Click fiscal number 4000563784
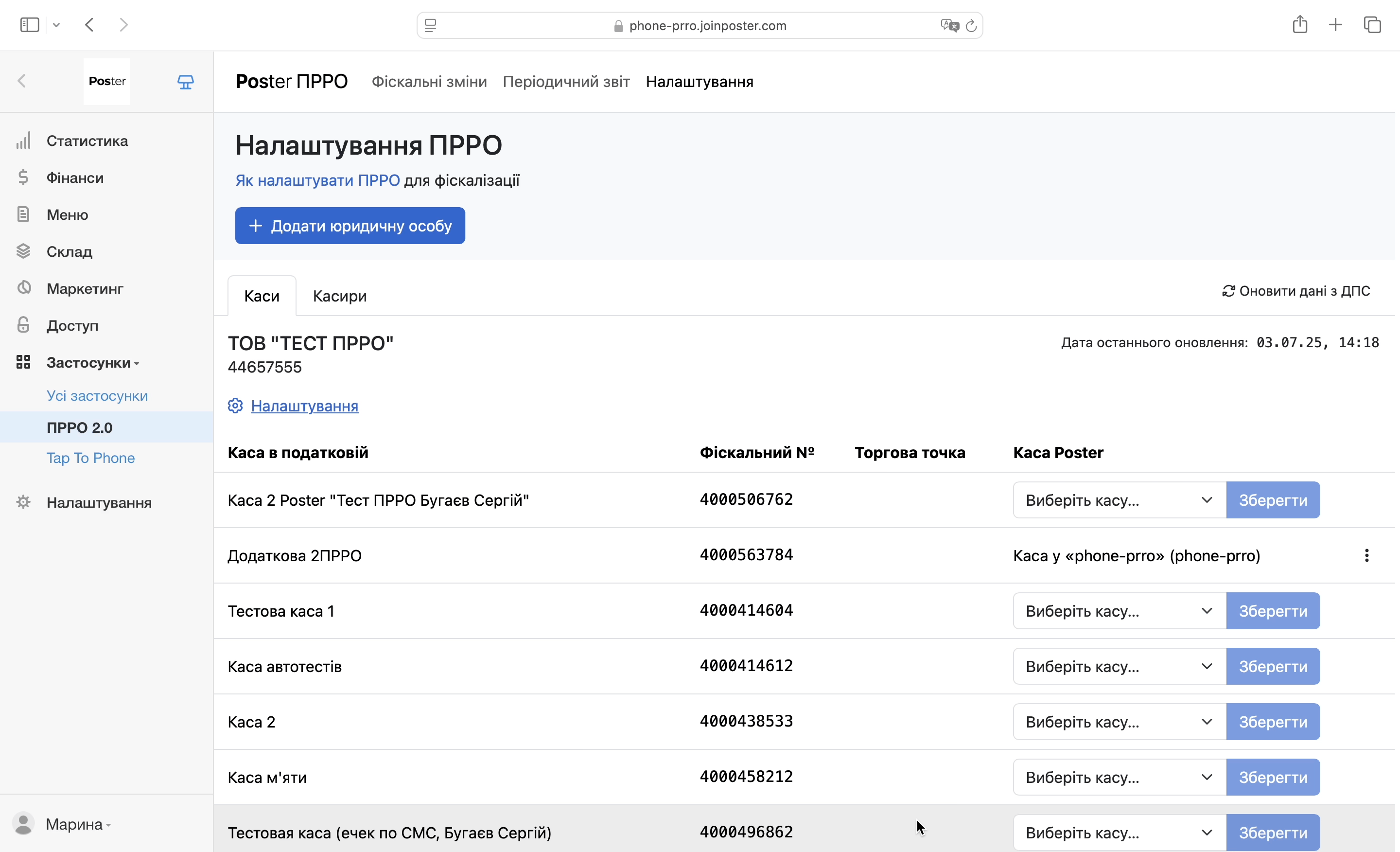Viewport: 1400px width, 852px height. [746, 555]
